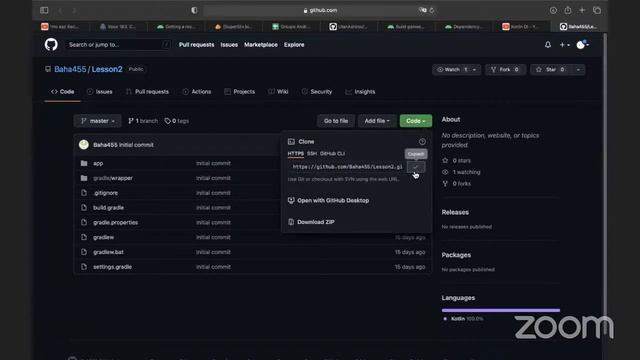Open the Lesson2 repository link
Screen dimensions: 640x360
107,69
